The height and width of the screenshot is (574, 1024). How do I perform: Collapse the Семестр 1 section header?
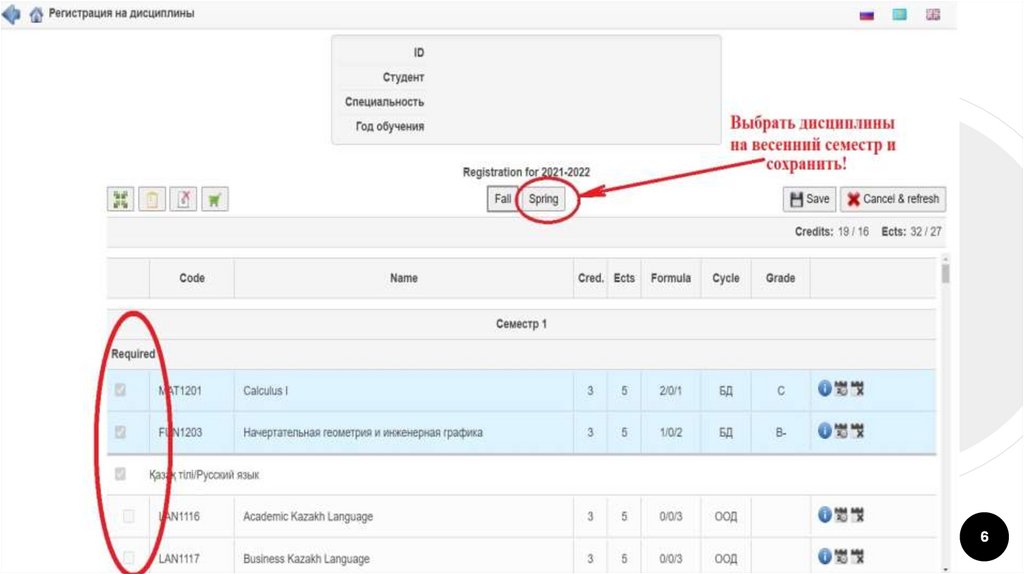pyautogui.click(x=521, y=325)
